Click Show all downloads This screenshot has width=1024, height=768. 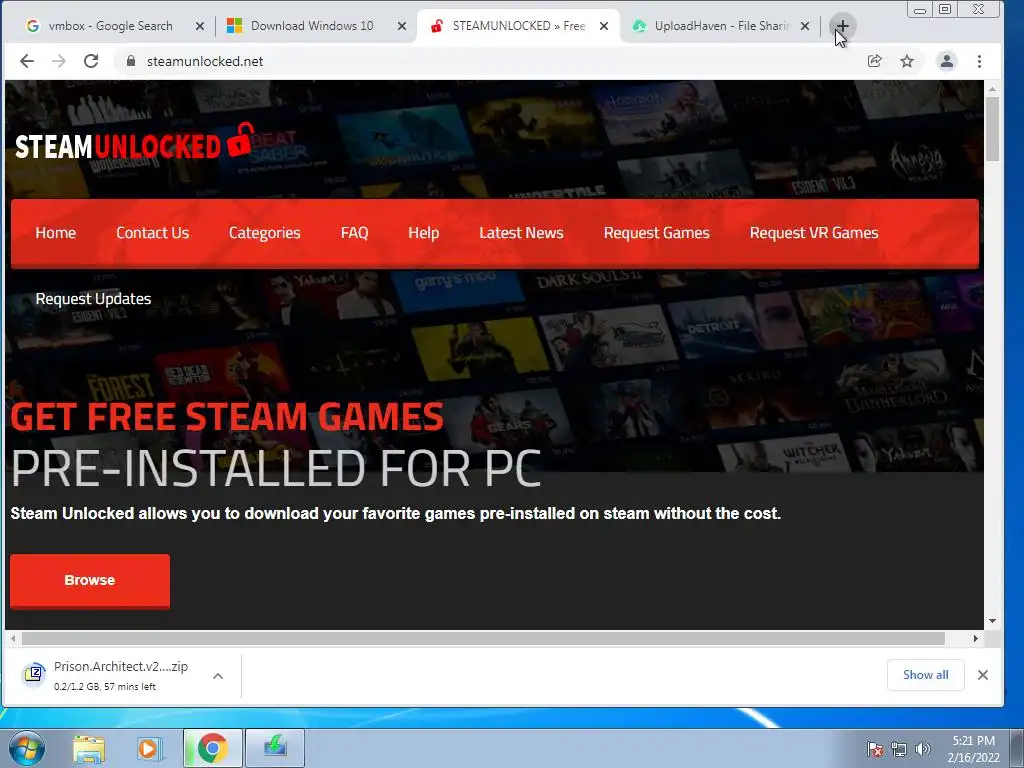click(925, 675)
